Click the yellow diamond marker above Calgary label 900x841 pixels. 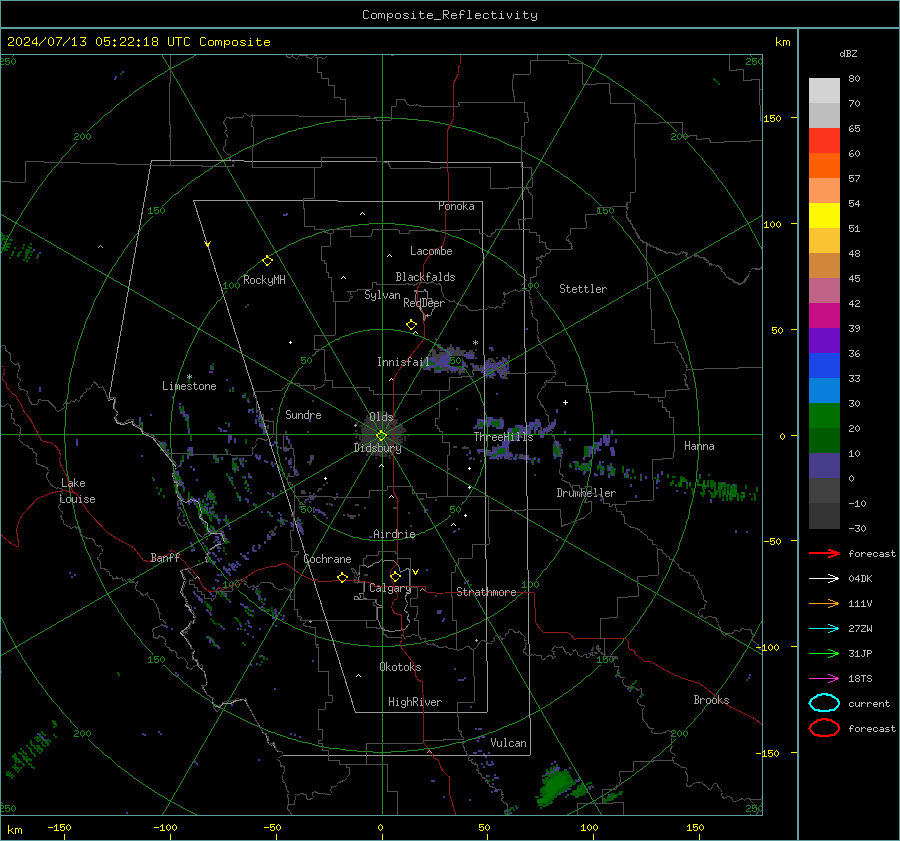click(395, 576)
